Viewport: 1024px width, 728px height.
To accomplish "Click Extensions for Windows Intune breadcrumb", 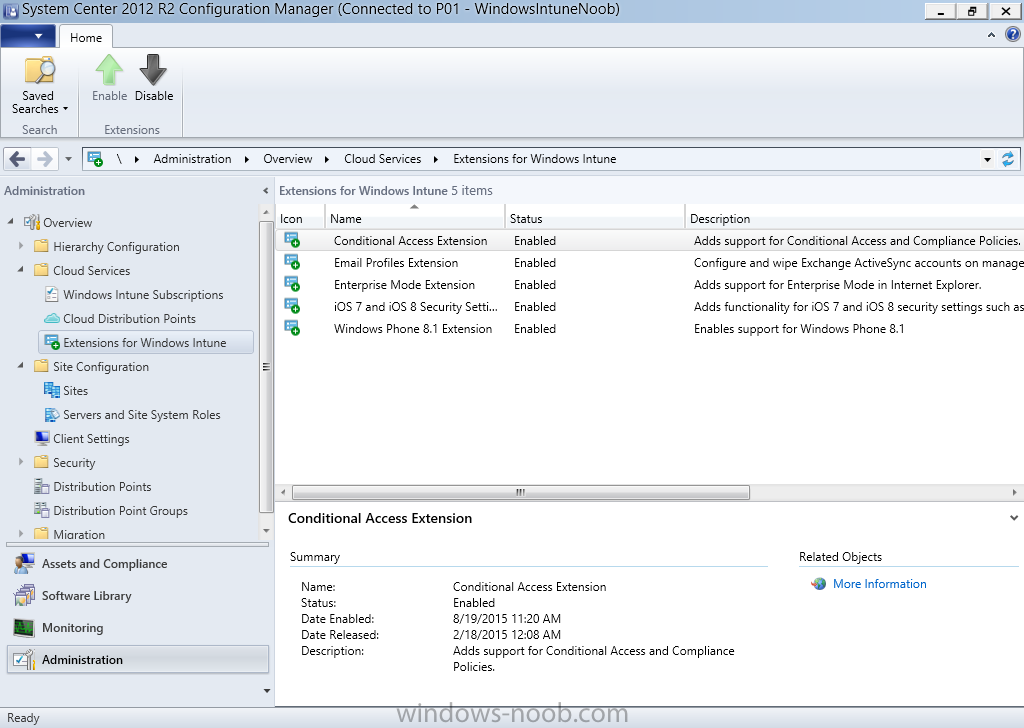I will click(x=534, y=159).
